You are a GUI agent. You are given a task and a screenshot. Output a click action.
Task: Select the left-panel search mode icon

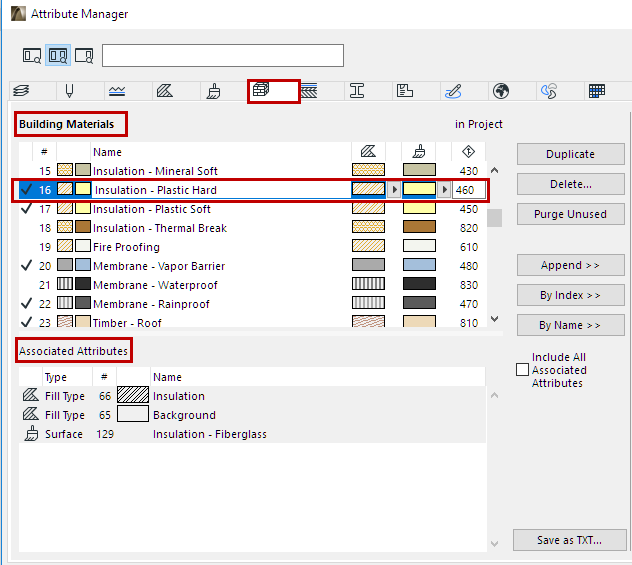(31, 55)
